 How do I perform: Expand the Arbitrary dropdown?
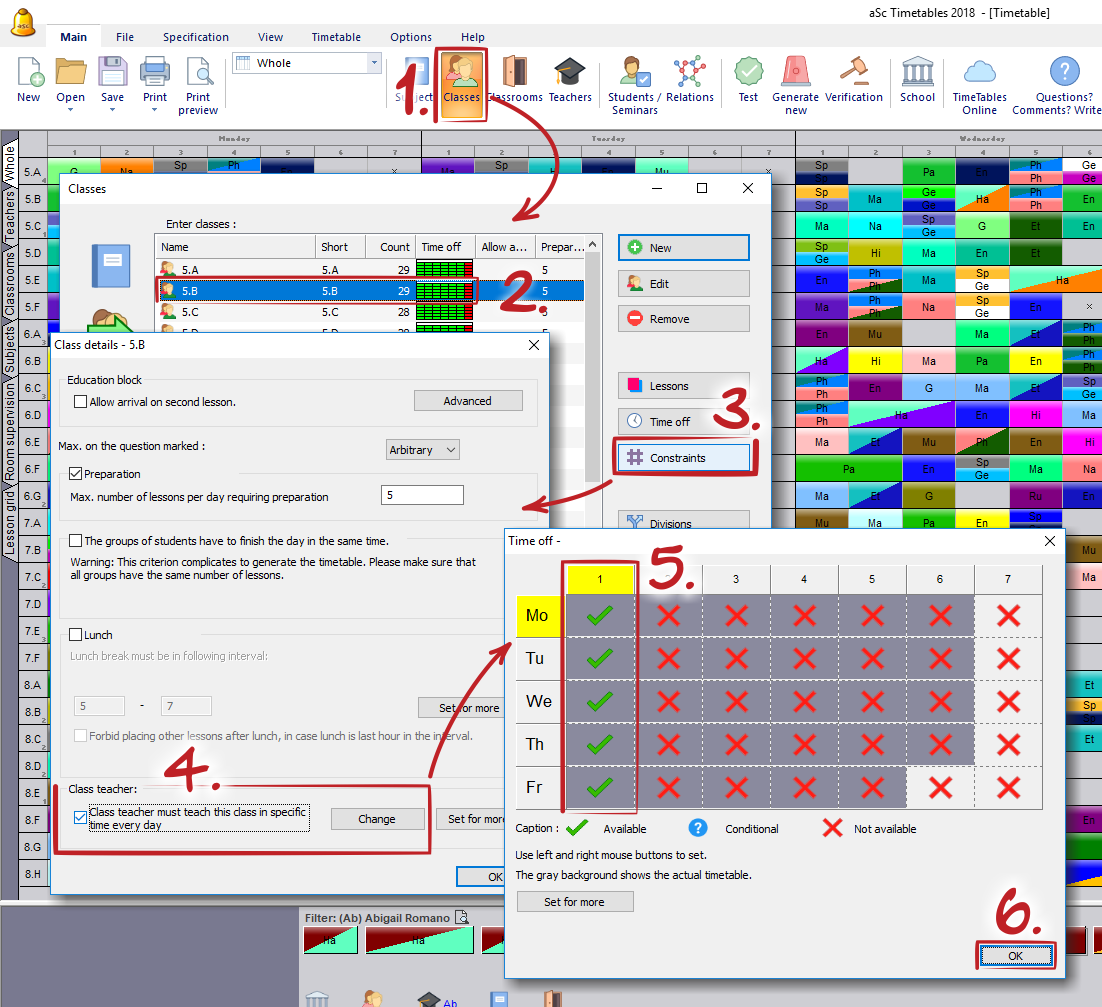pos(423,450)
